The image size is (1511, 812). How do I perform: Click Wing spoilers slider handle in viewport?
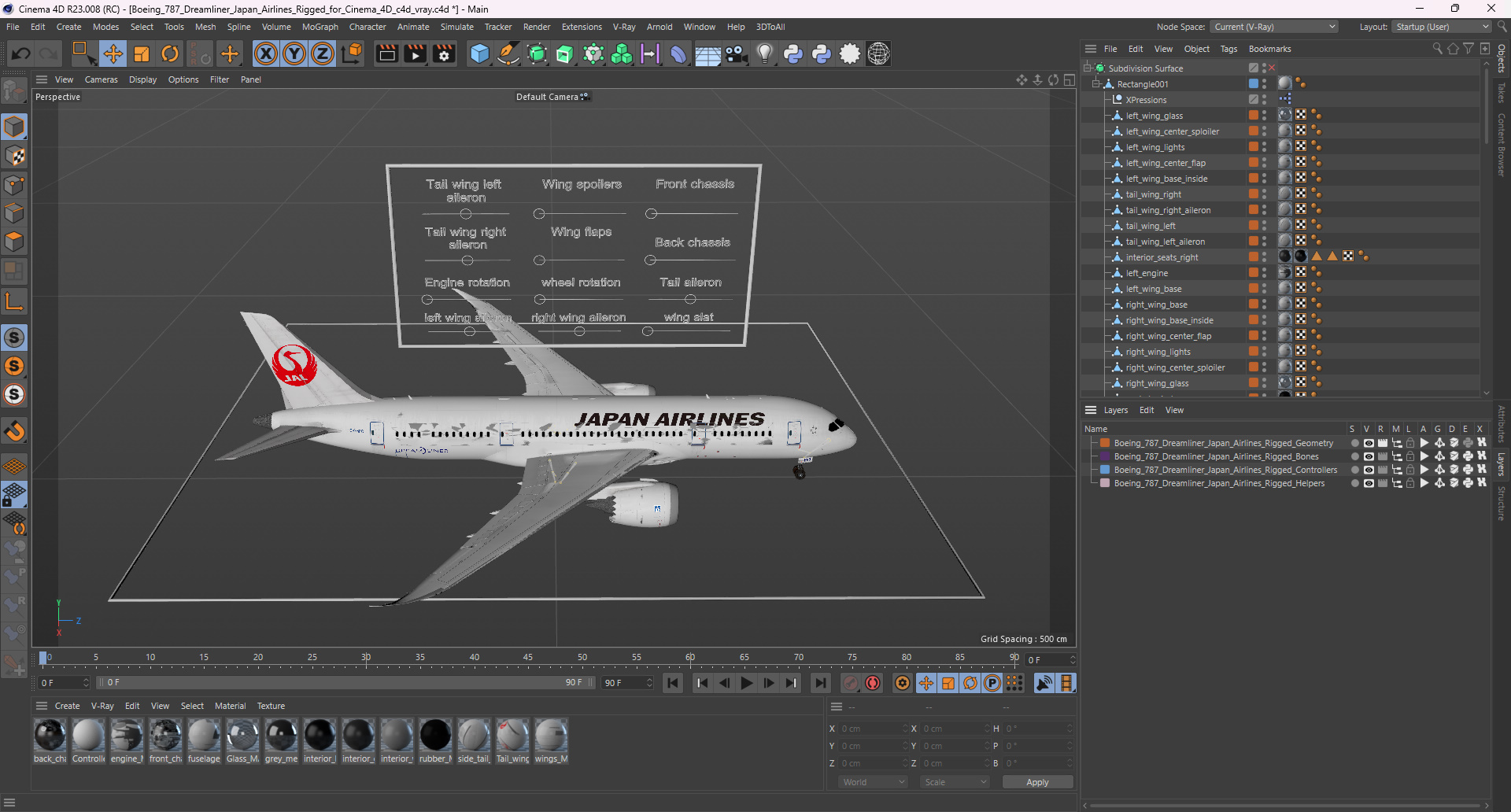pos(539,214)
